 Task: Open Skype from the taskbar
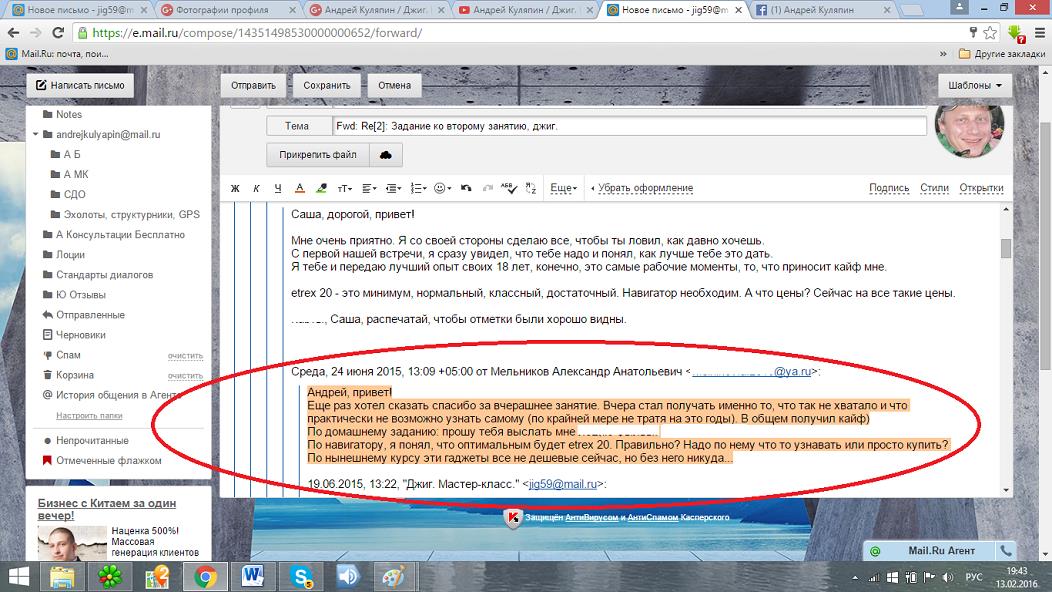[301, 577]
